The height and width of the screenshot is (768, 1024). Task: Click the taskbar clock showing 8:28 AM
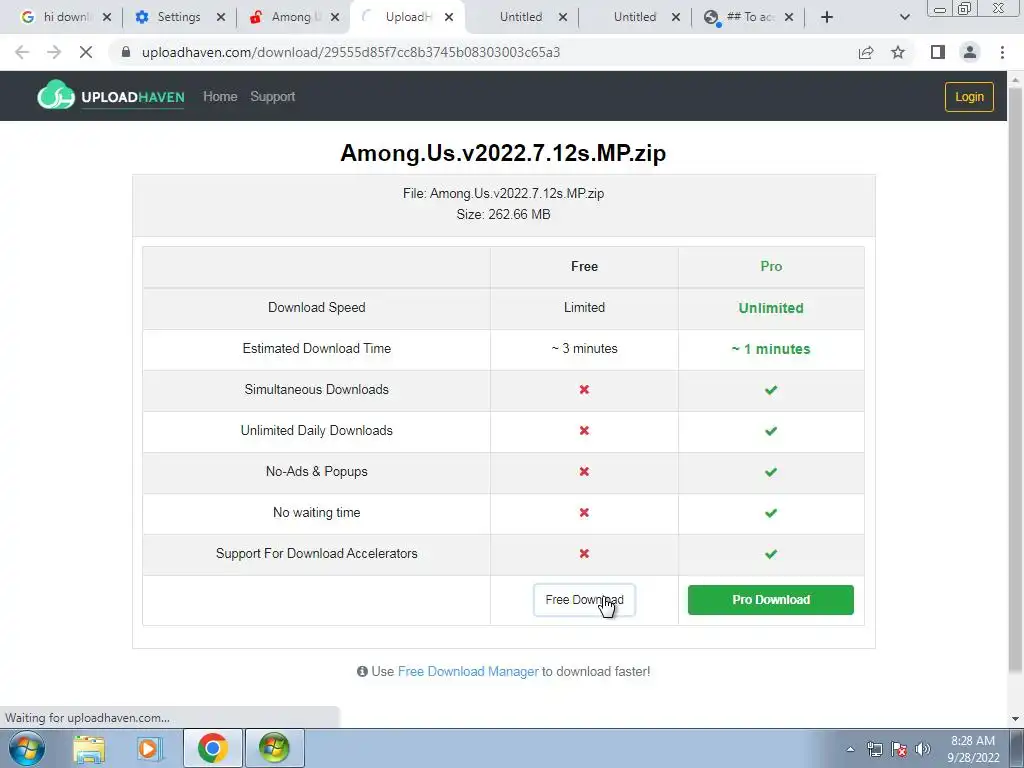[973, 749]
